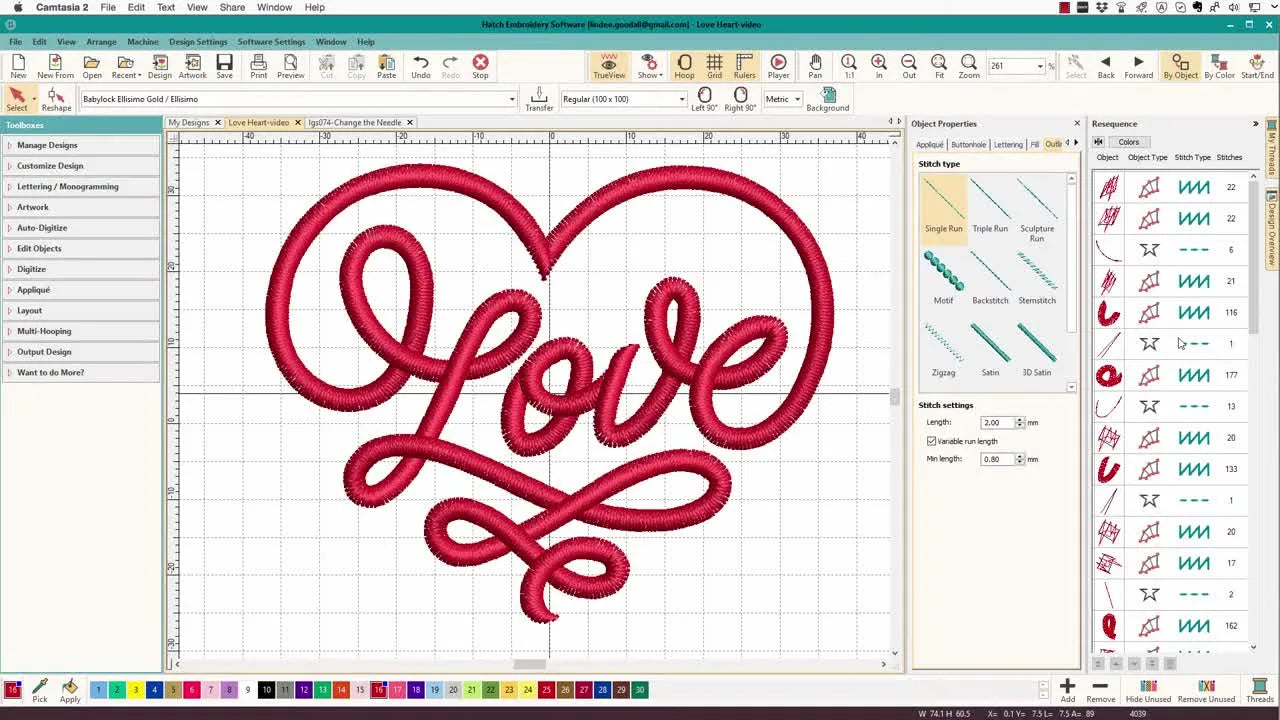This screenshot has width=1280, height=720.
Task: Rotate design Left 90°
Action: [704, 99]
